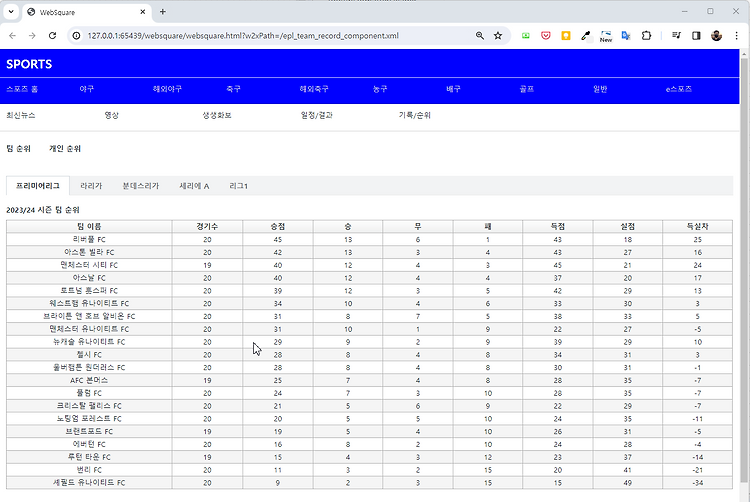The width and height of the screenshot is (750, 502).
Task: Switch to the 세리에 A tab
Action: pyautogui.click(x=194, y=186)
